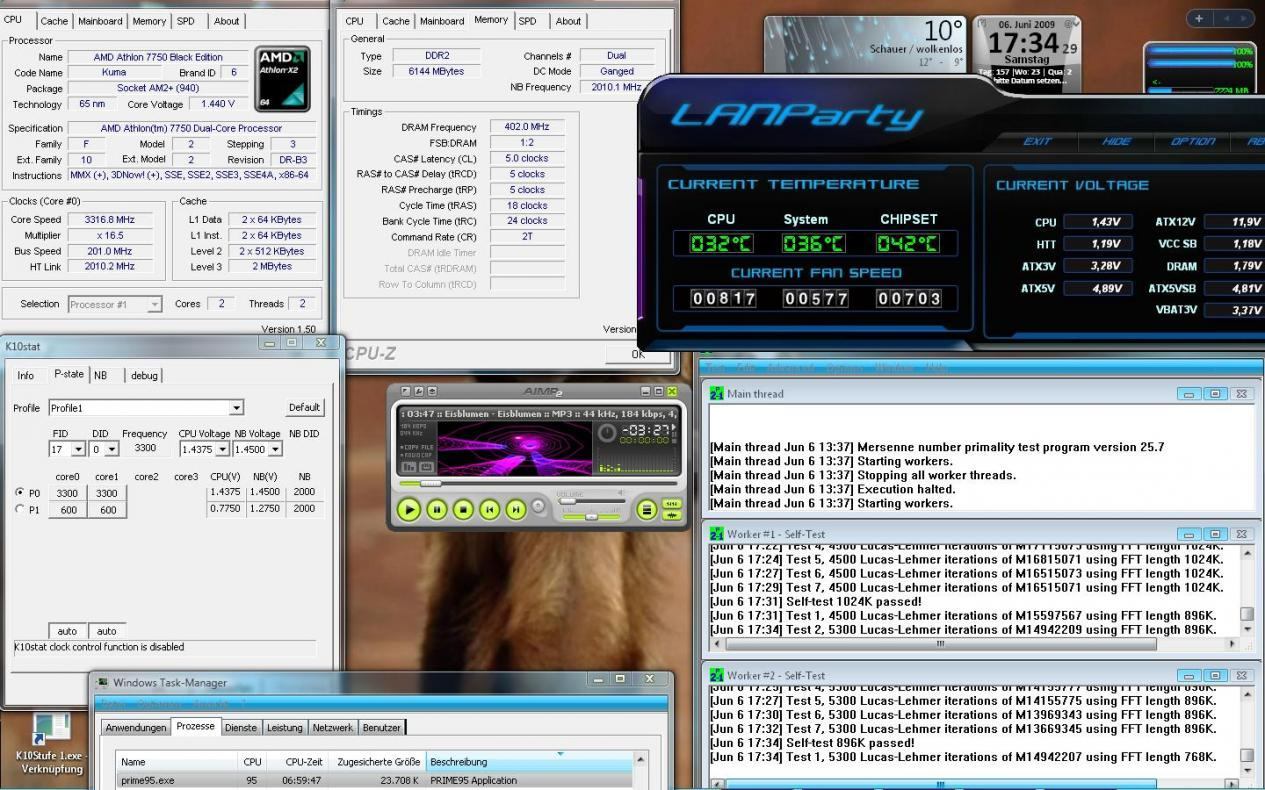The image size is (1265, 790).
Task: Open the Profile1 dropdown in K10stat
Action: pyautogui.click(x=236, y=408)
